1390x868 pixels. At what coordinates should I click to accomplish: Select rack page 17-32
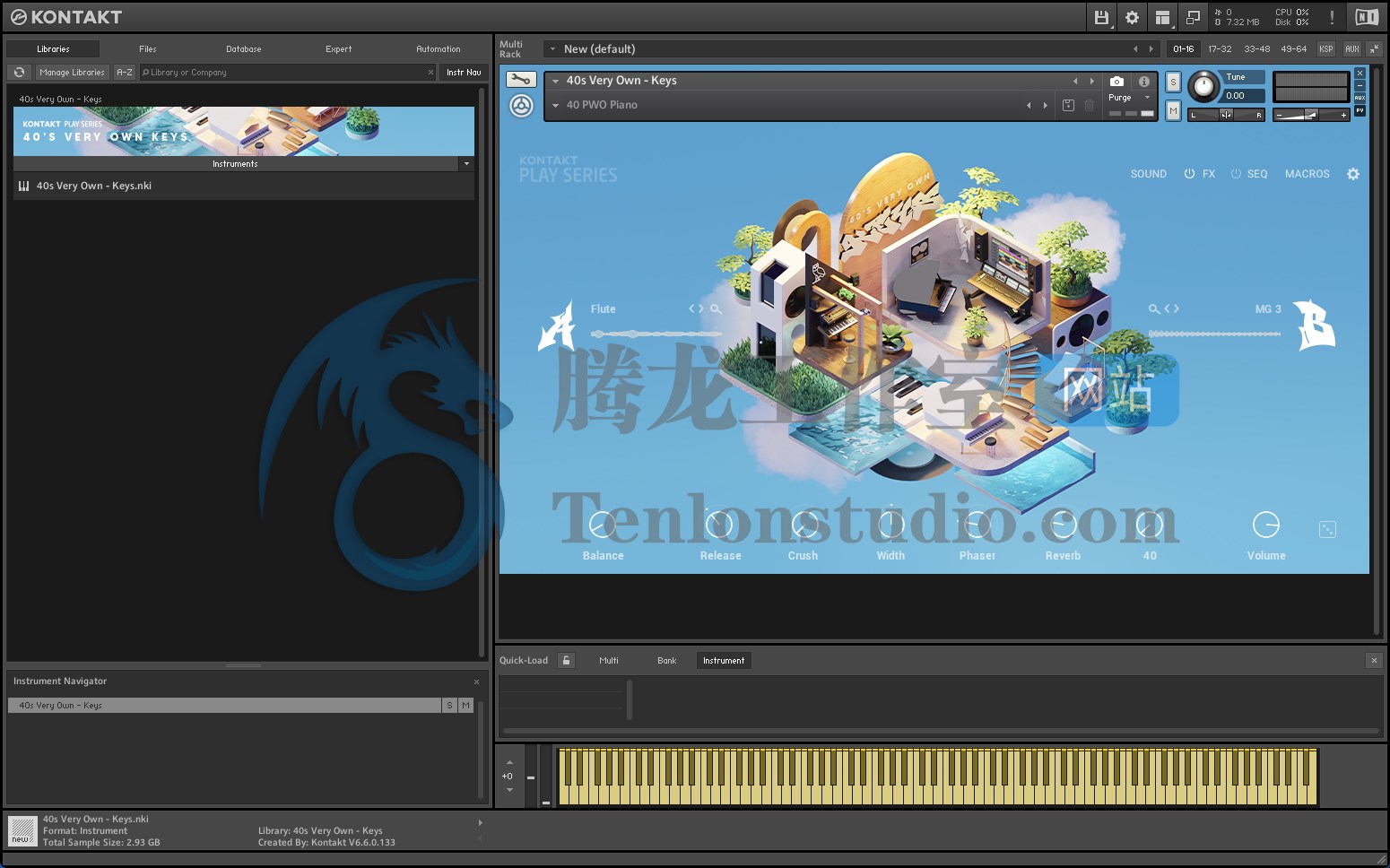click(1220, 49)
